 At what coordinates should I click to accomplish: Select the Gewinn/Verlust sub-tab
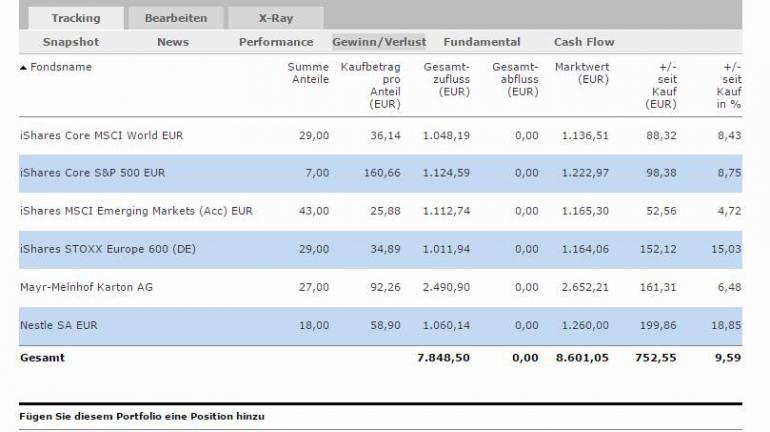click(x=379, y=42)
